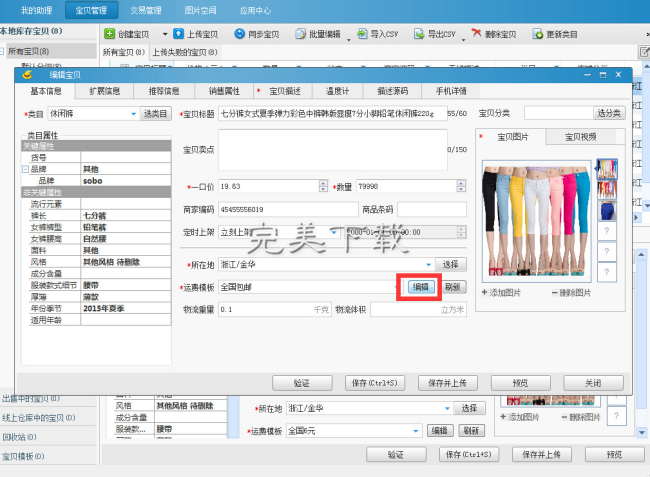650x477 pixels.
Task: Click the 裤长 七分裤 attribute value
Action: click(126, 216)
